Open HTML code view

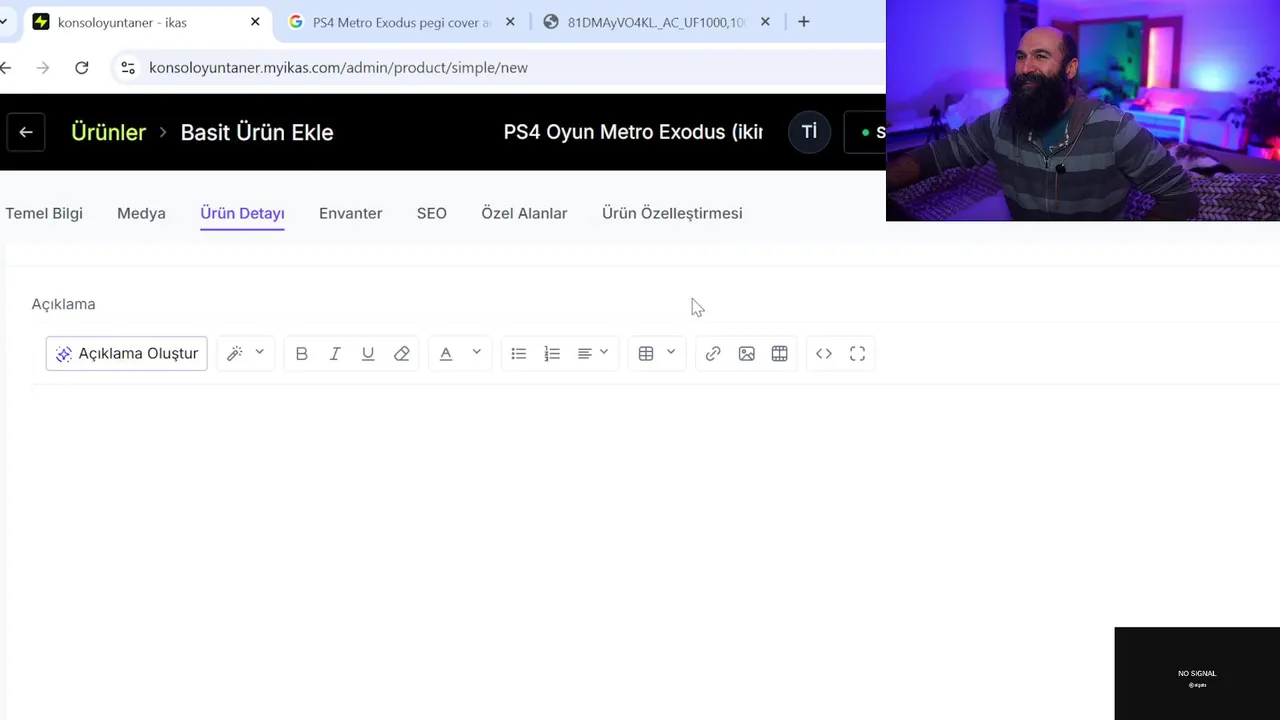pos(824,354)
